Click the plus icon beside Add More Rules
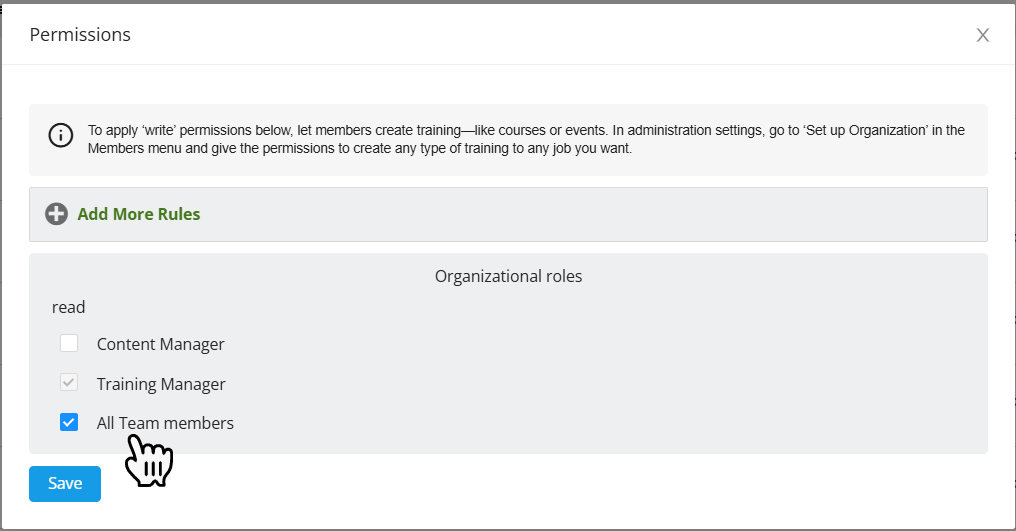Viewport: 1016px width, 531px height. [x=57, y=214]
